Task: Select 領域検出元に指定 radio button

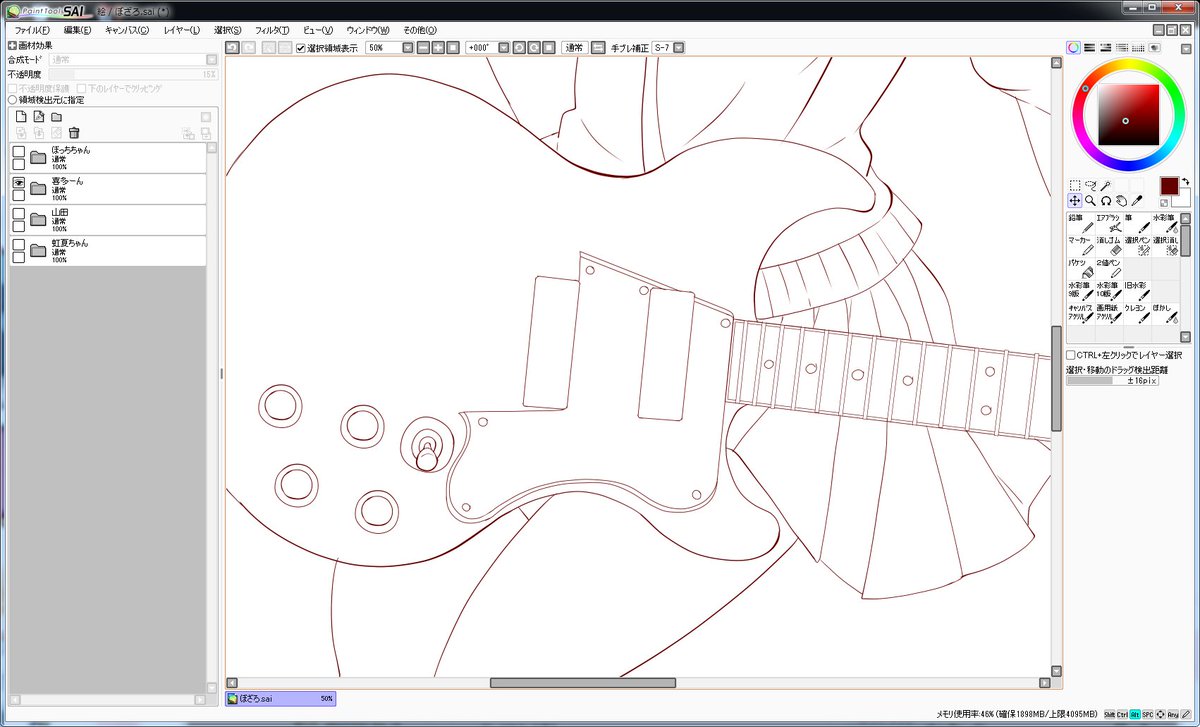Action: pos(12,100)
